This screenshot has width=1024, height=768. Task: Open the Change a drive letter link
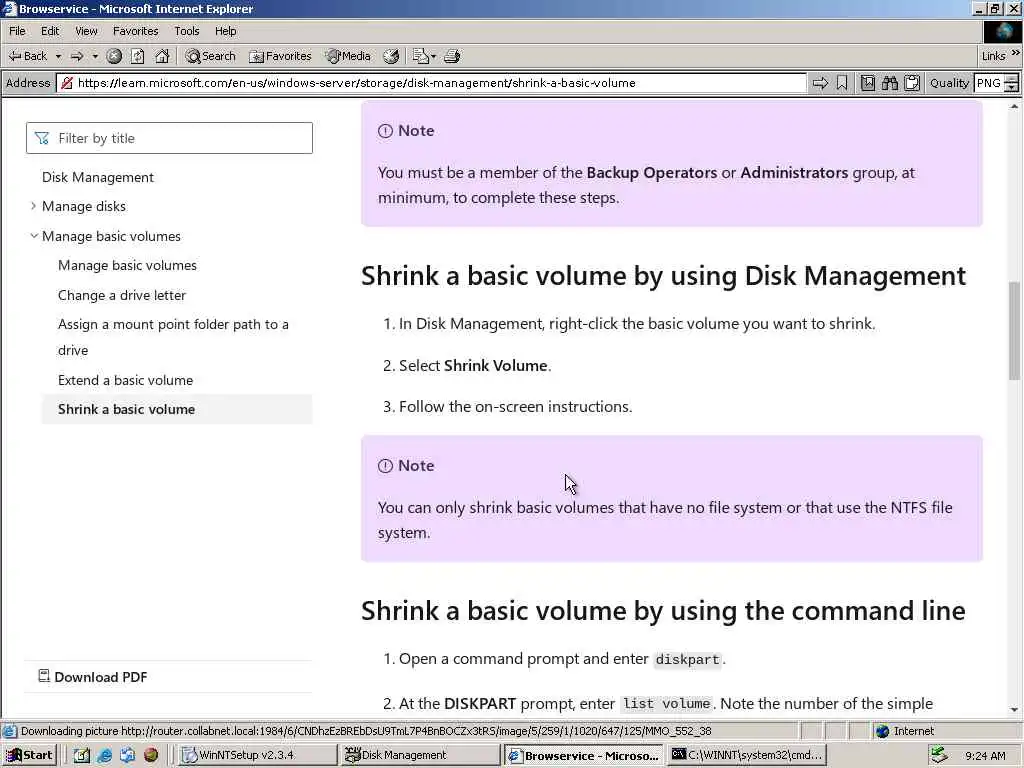point(121,295)
